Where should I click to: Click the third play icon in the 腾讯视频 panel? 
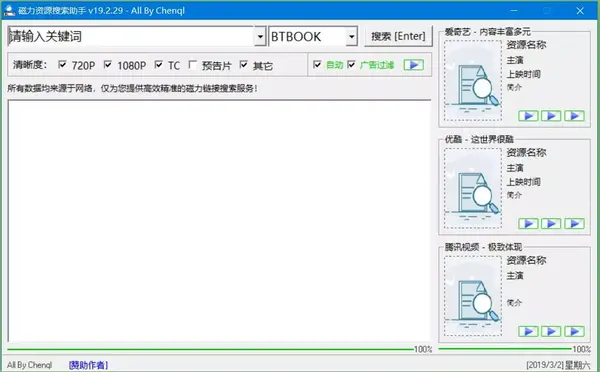coord(574,331)
